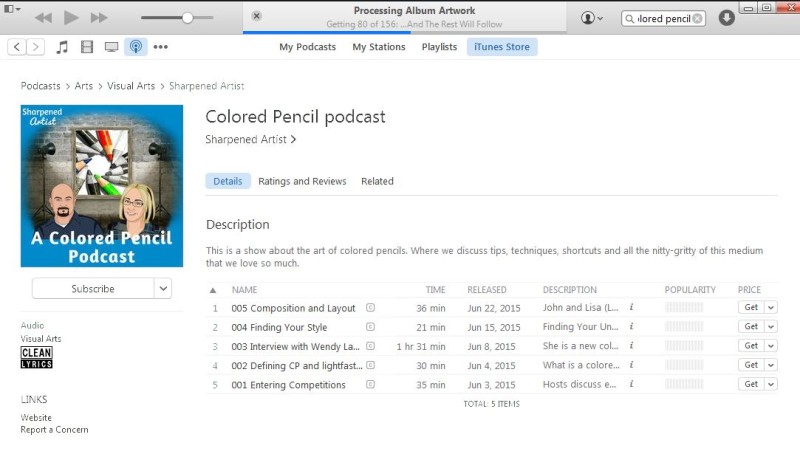Select episode 004 Finding Your Style
The width and height of the screenshot is (800, 454).
coord(279,327)
